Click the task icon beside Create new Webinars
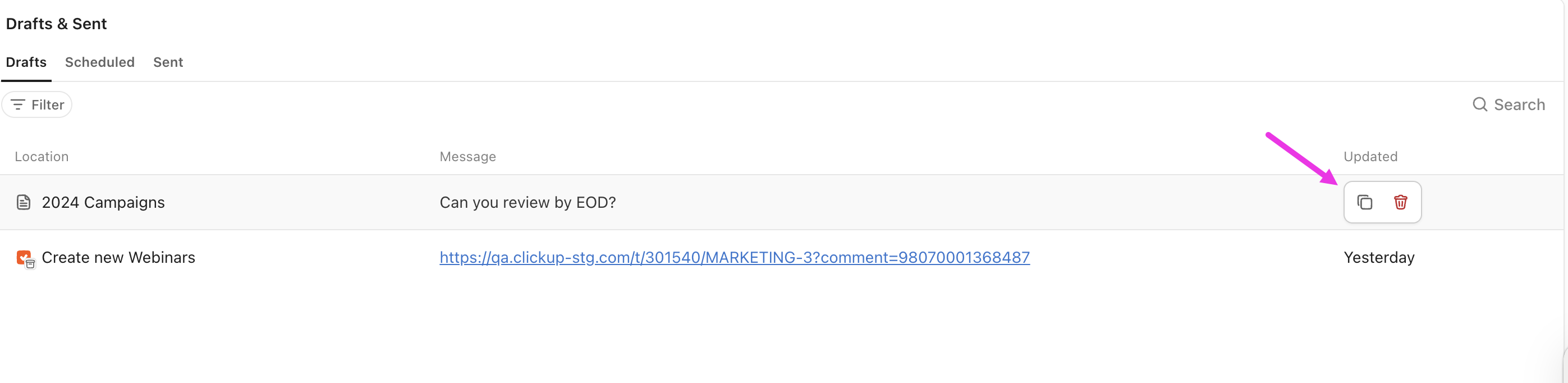1568x383 pixels. tap(24, 258)
